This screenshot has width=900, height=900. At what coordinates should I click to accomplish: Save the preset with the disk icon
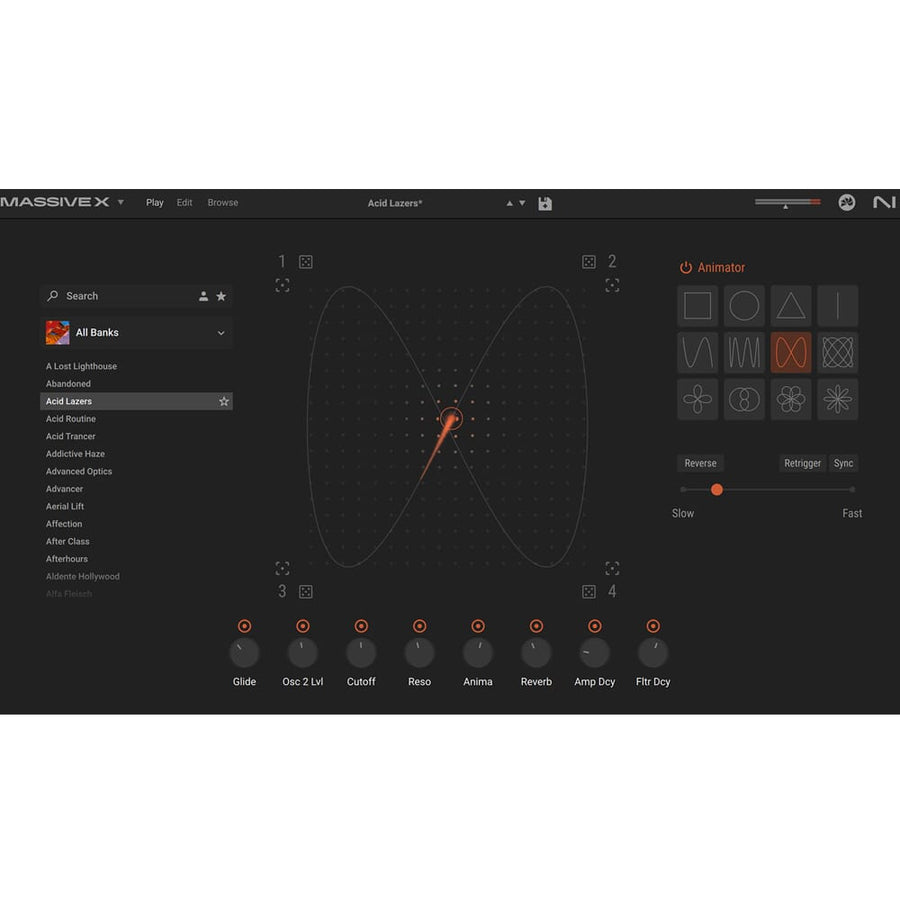[545, 203]
